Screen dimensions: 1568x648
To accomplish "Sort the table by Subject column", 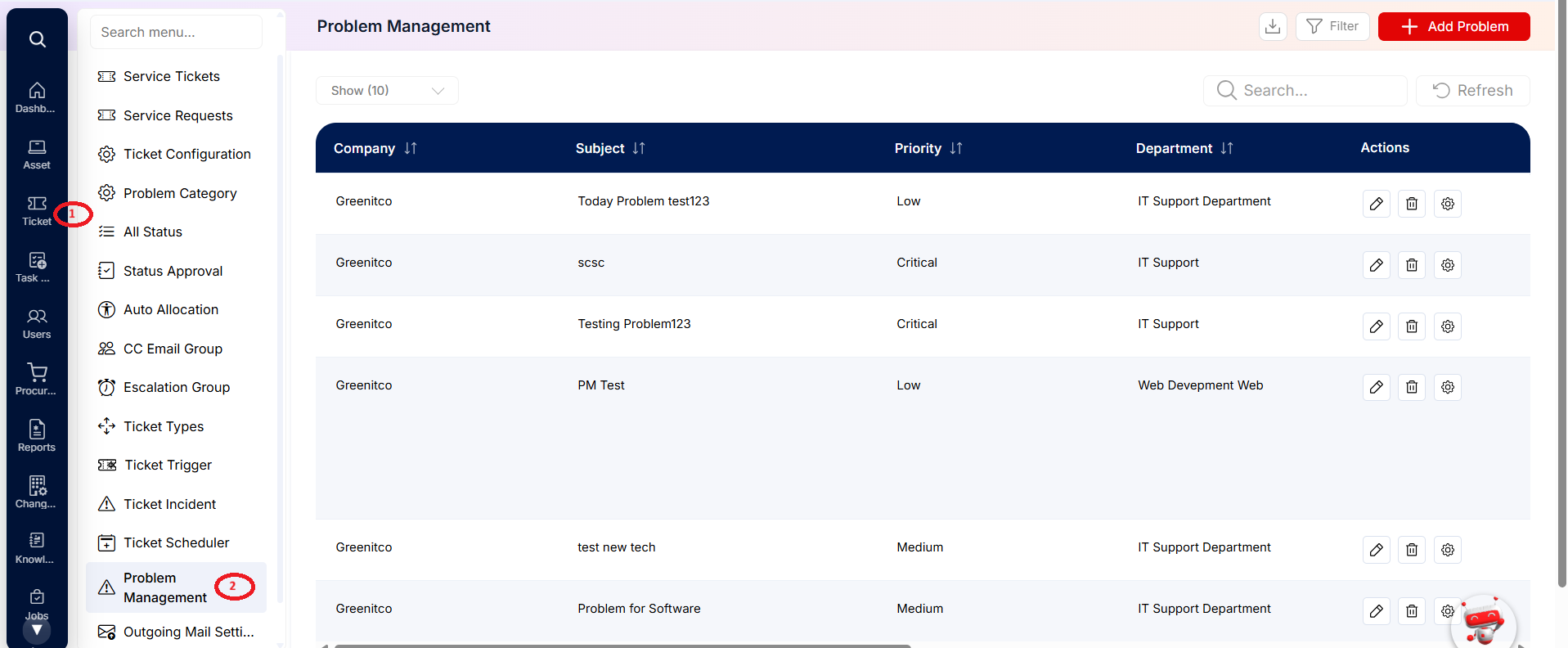I will 639,148.
